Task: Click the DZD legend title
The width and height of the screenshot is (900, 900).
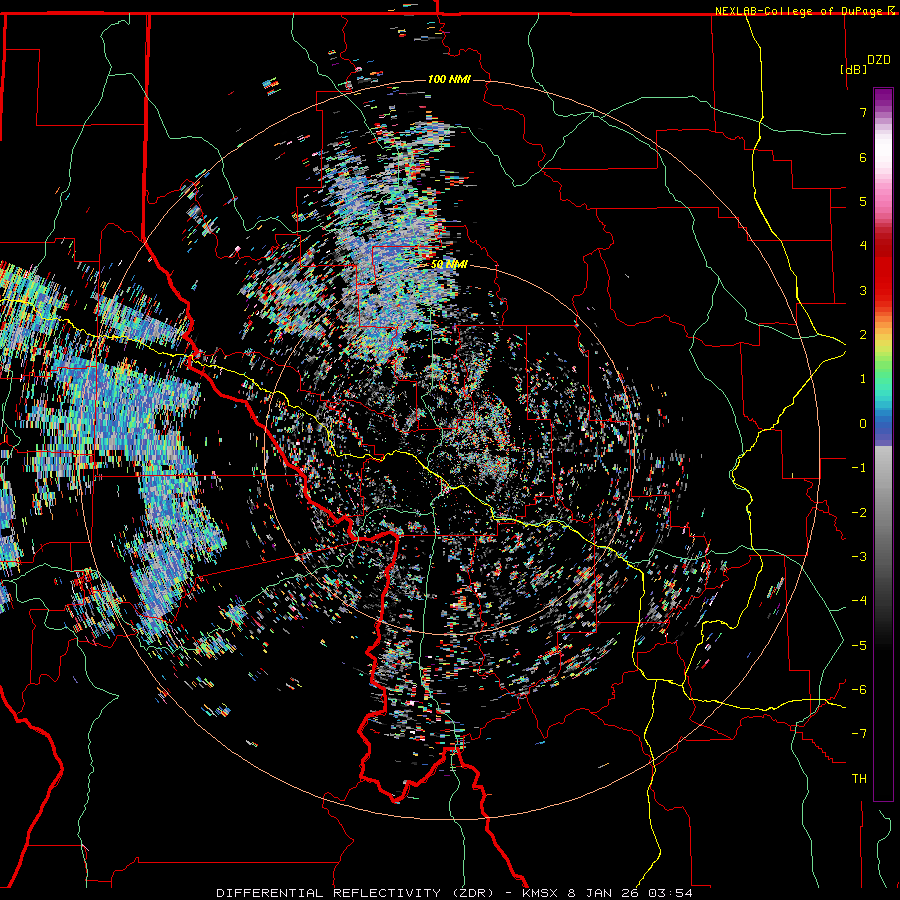Action: point(879,60)
